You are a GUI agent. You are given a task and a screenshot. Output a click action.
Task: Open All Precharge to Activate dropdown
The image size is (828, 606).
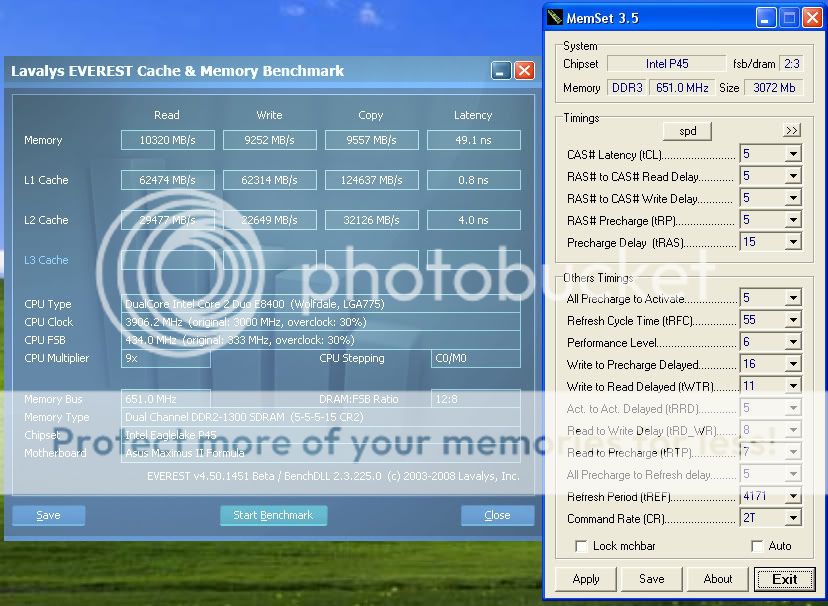pos(793,298)
